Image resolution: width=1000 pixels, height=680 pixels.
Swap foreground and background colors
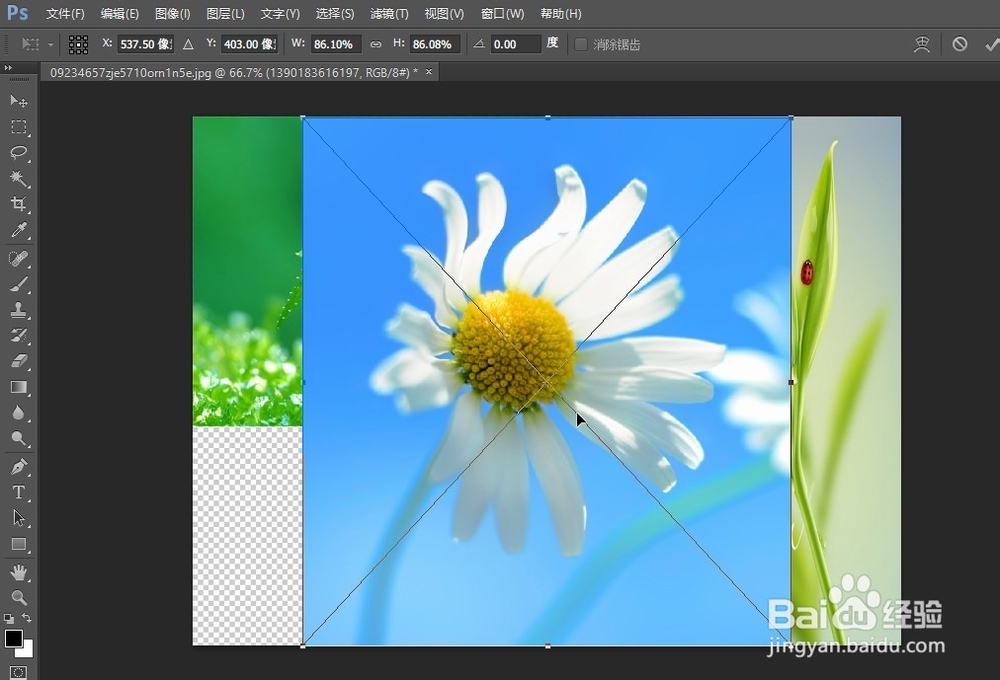point(27,618)
